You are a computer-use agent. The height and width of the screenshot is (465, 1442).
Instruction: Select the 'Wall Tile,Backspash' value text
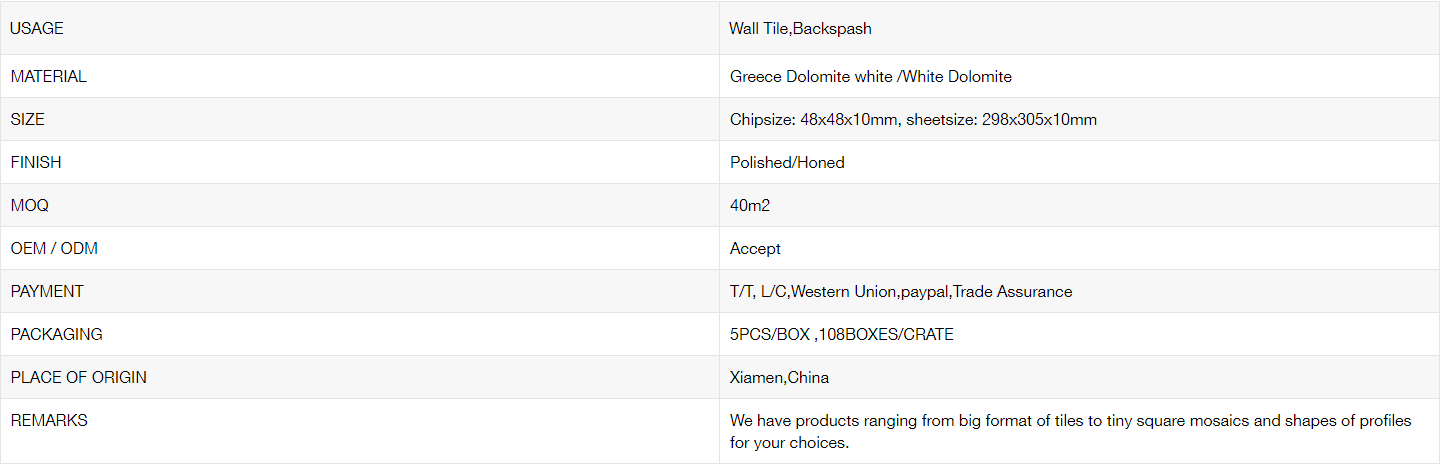(x=800, y=28)
